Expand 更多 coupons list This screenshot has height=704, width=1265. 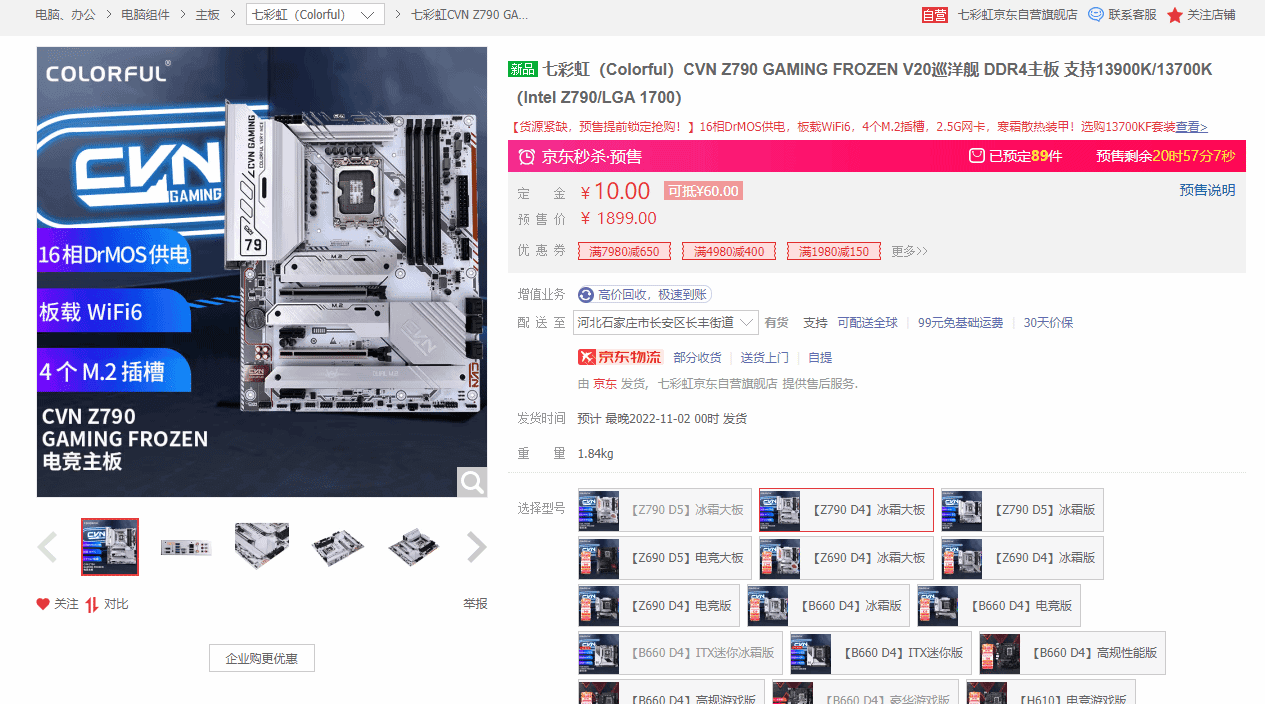coord(910,251)
